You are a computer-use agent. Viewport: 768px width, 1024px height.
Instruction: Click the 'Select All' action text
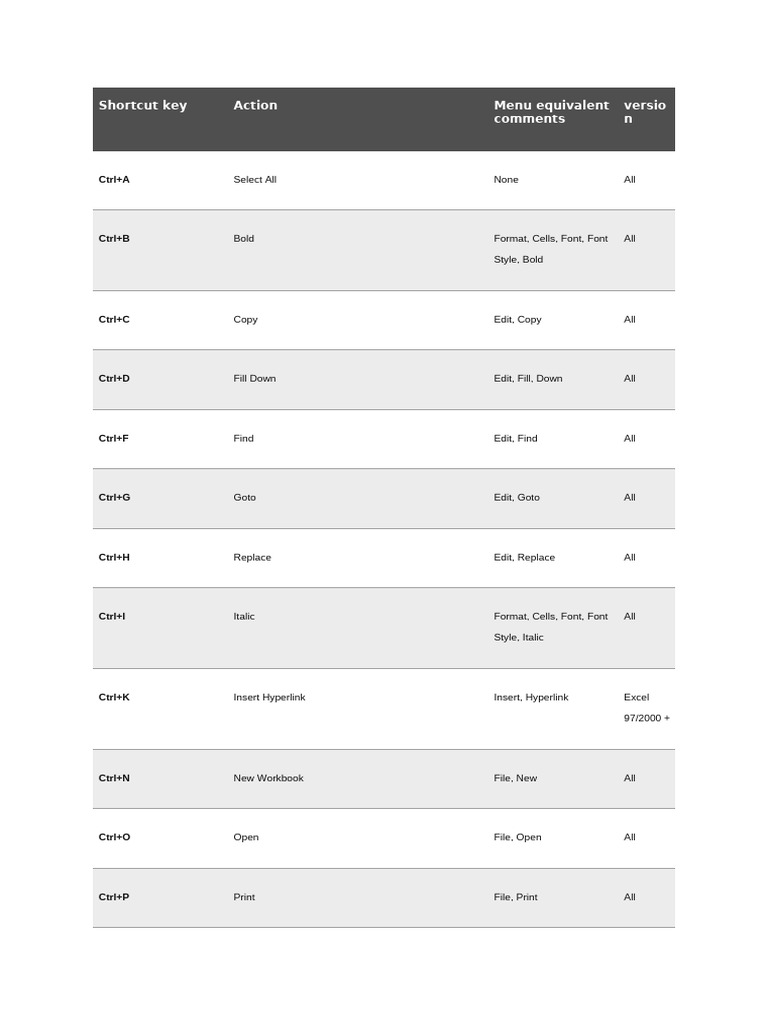(x=255, y=180)
